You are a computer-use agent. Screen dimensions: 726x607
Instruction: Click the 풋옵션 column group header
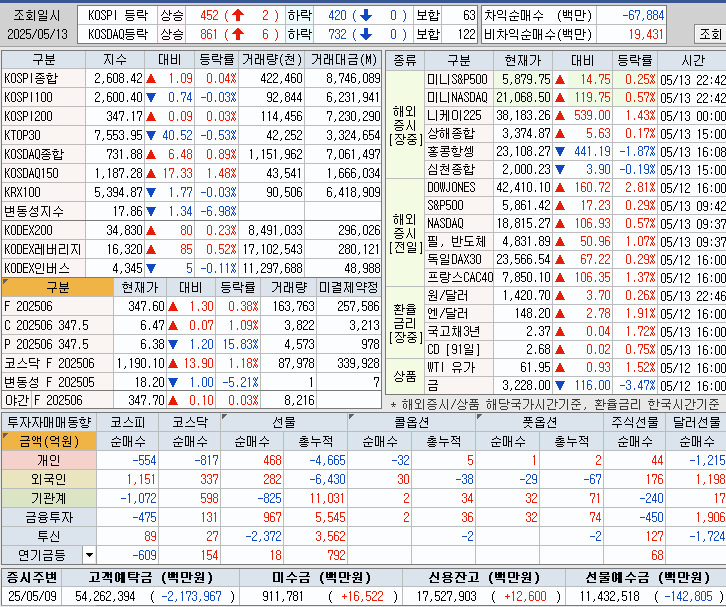(539, 422)
